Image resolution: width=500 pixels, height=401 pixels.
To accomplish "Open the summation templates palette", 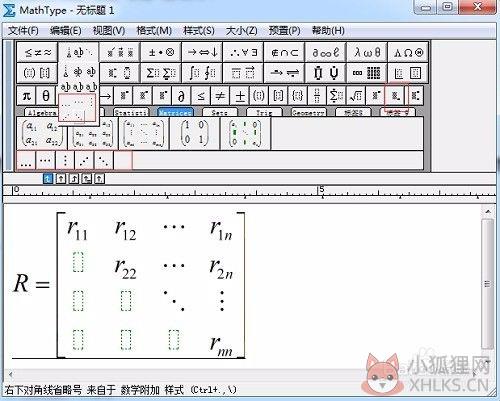I will tap(161, 73).
